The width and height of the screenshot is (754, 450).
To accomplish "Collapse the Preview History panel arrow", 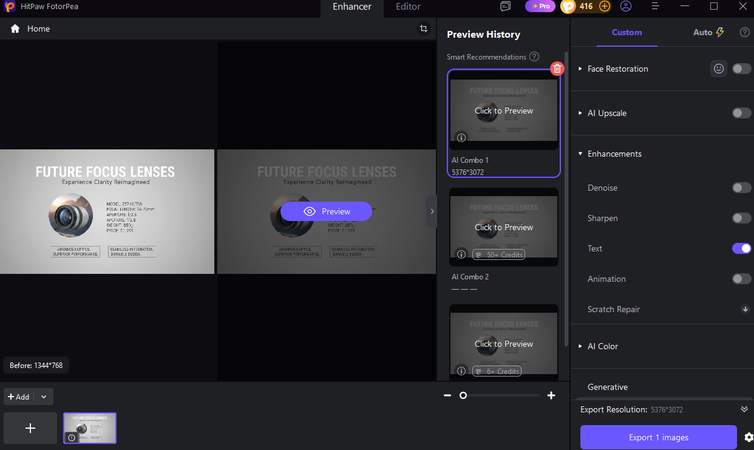I will point(432,211).
